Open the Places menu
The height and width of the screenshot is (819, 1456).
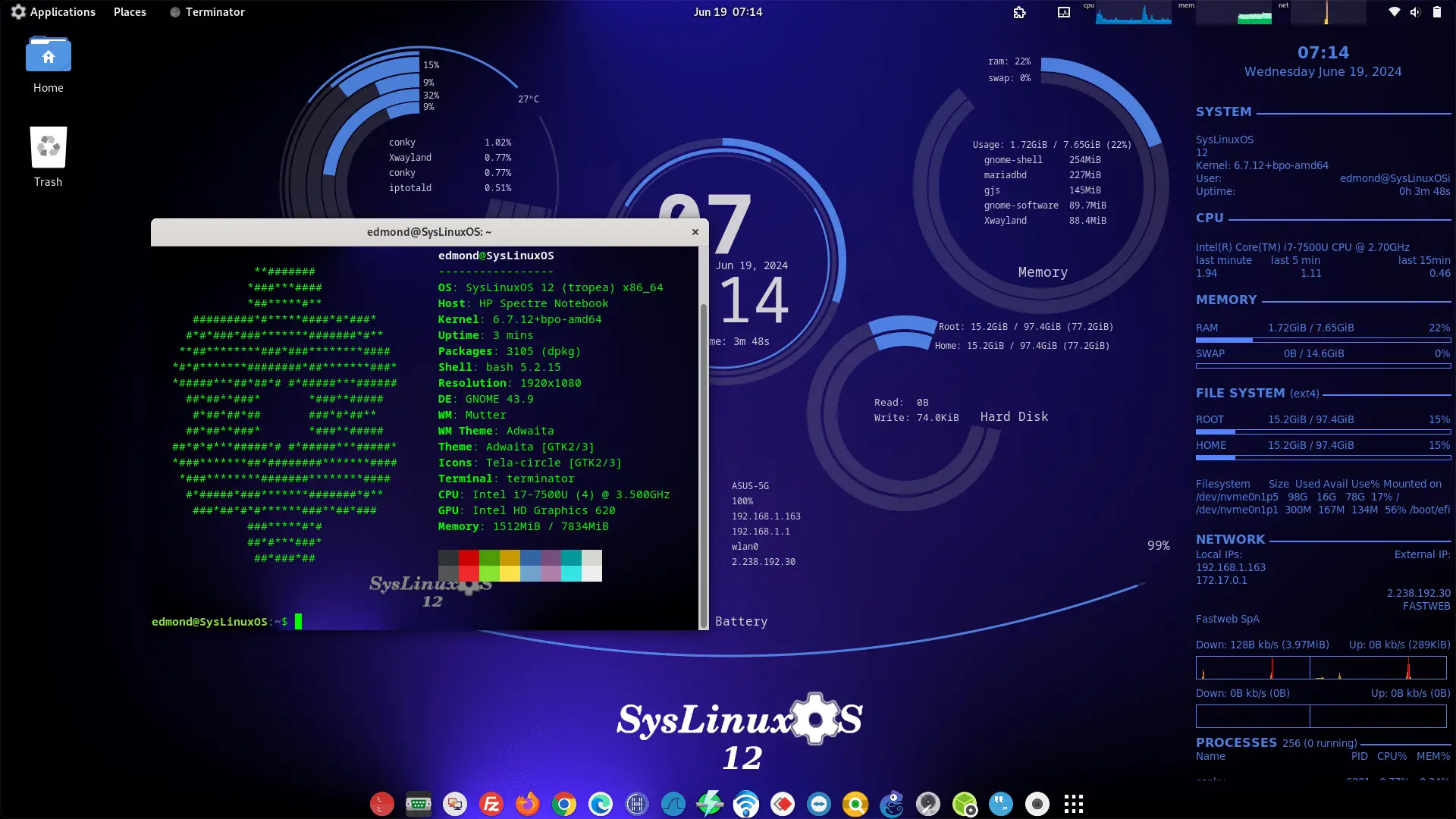129,12
